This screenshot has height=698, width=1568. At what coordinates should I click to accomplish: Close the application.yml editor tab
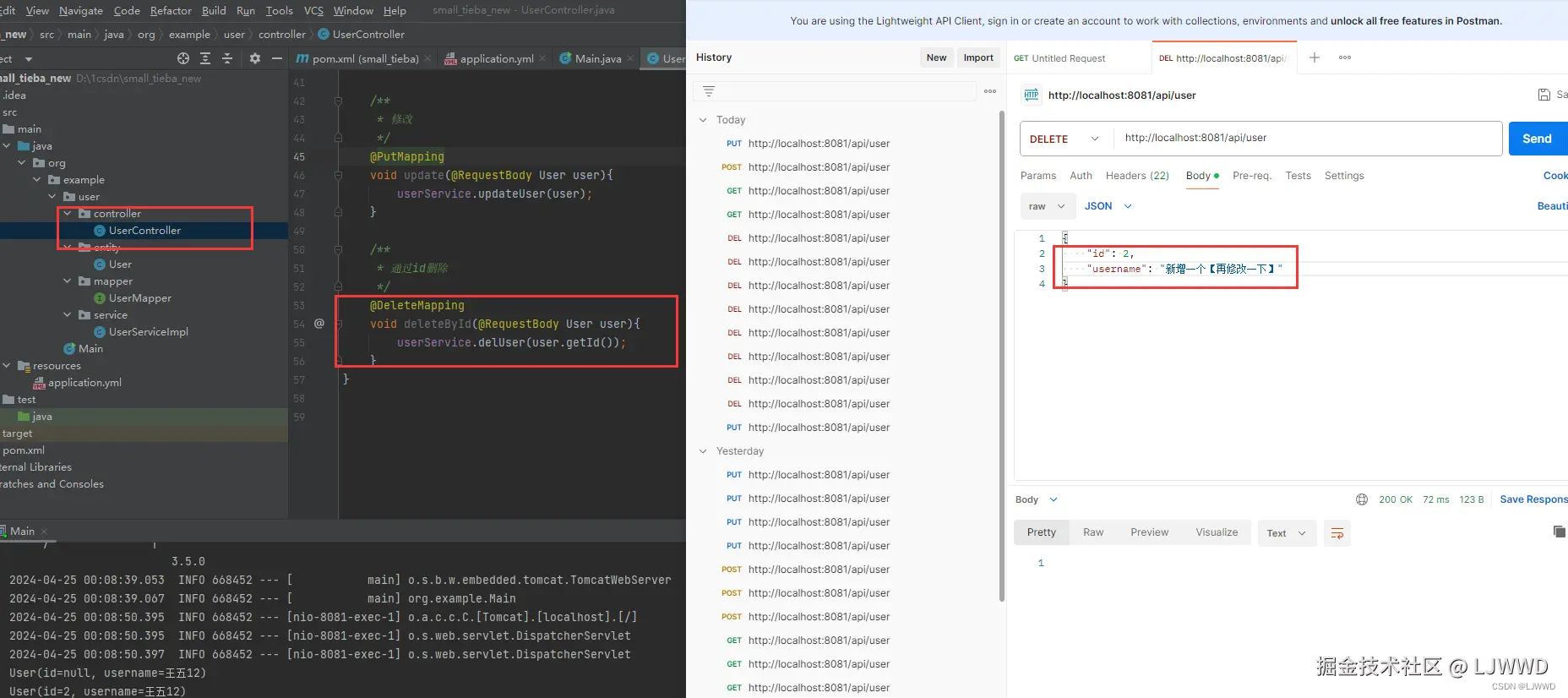pos(542,58)
